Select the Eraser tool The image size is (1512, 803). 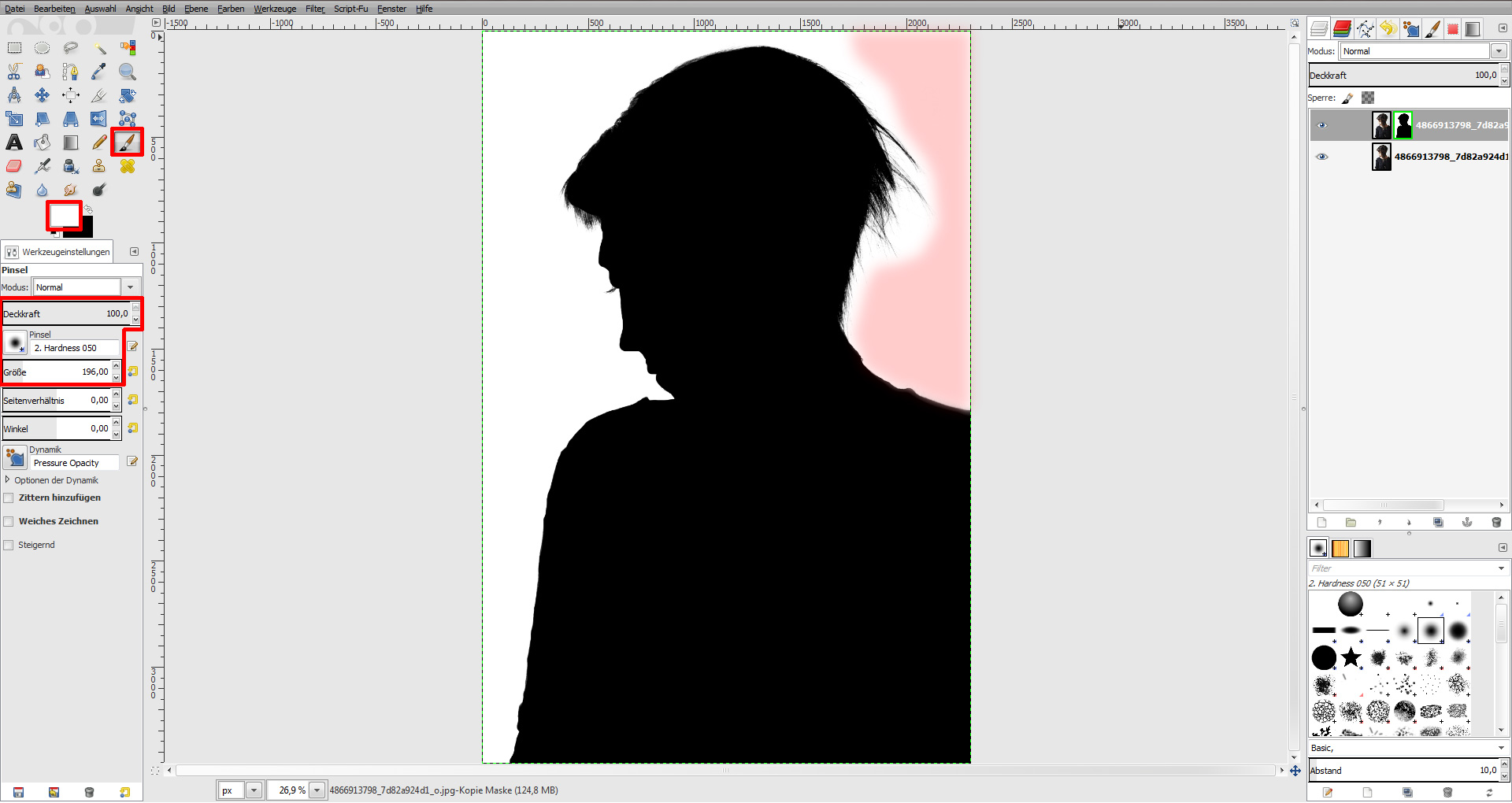point(13,166)
